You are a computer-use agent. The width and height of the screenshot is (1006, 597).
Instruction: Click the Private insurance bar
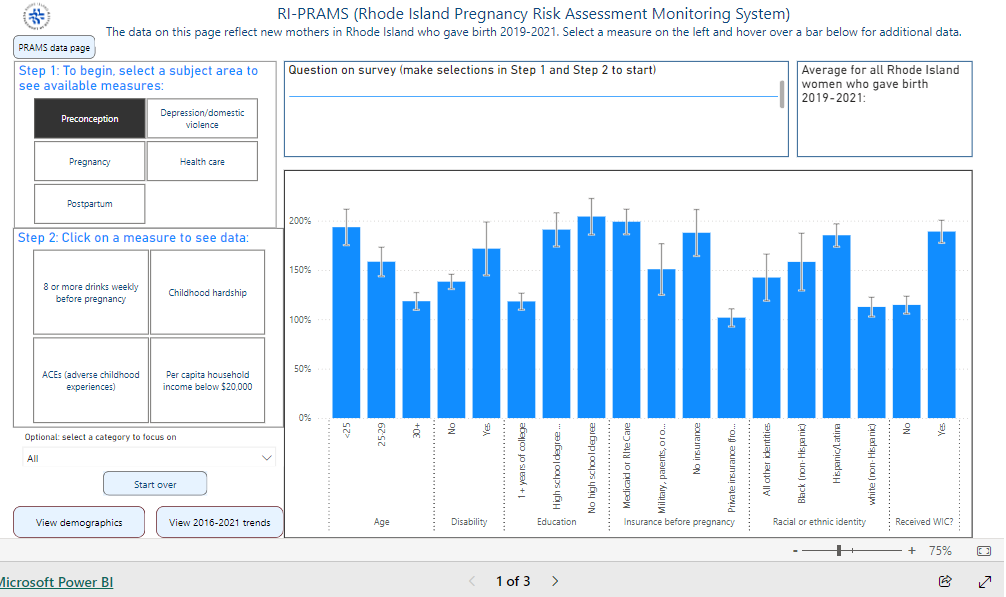(731, 368)
